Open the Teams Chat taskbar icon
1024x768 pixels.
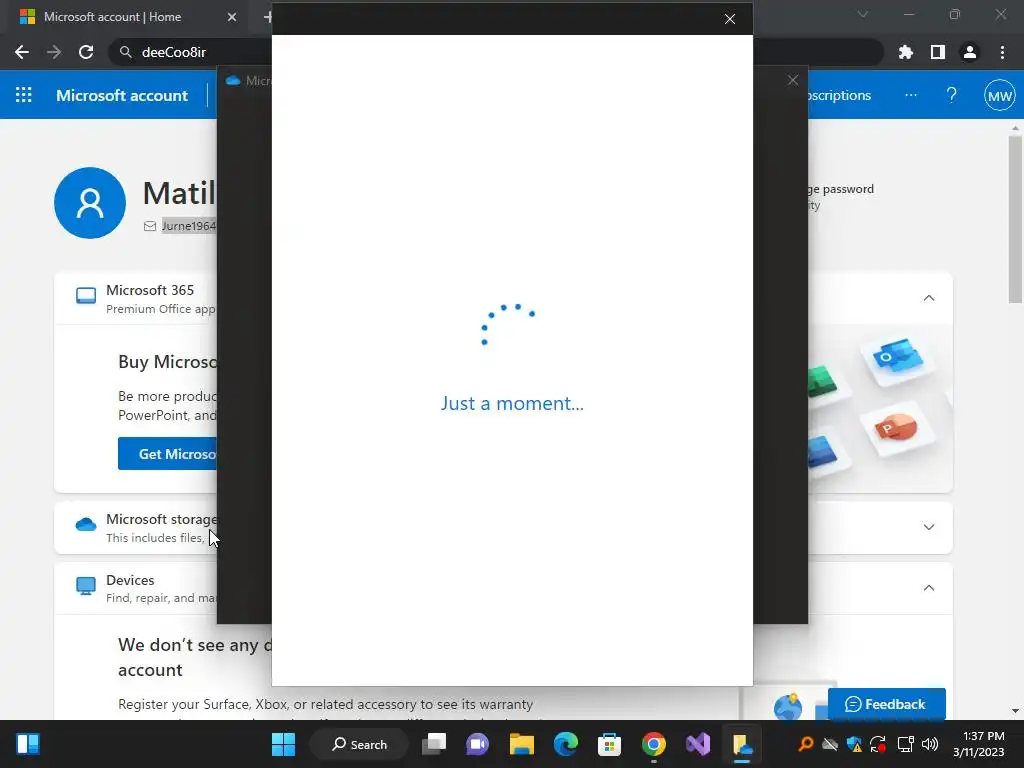[477, 744]
